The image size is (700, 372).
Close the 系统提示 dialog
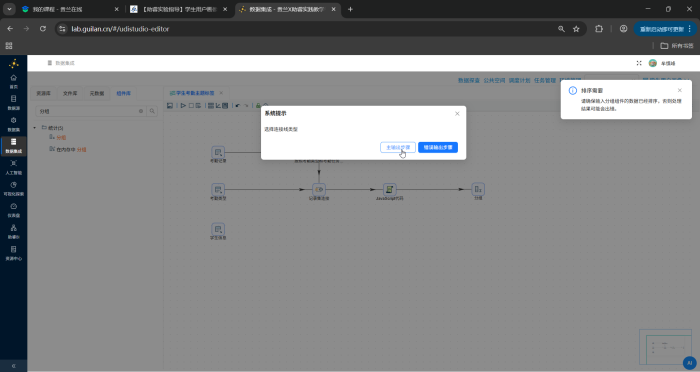coord(457,113)
